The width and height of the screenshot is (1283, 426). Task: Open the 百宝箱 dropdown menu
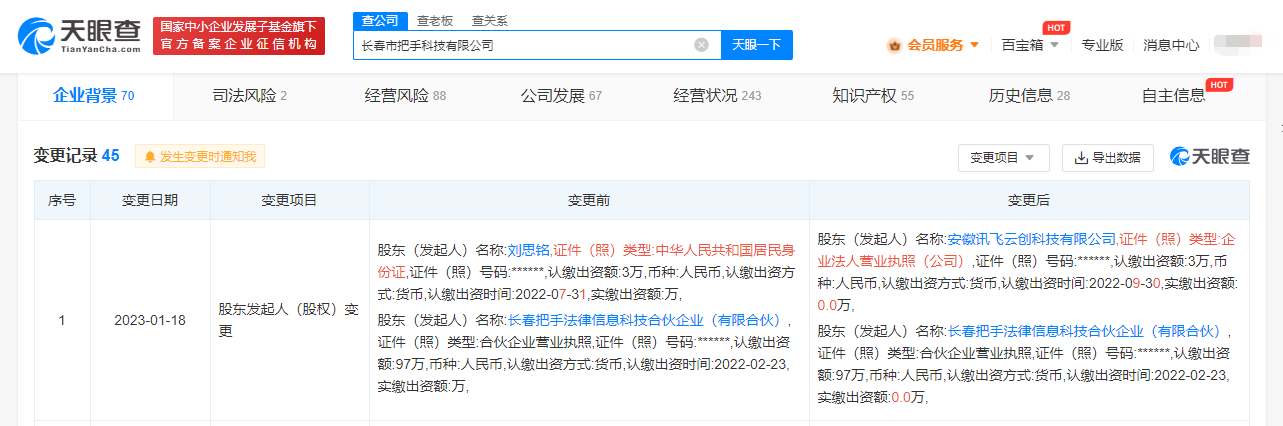(1028, 45)
